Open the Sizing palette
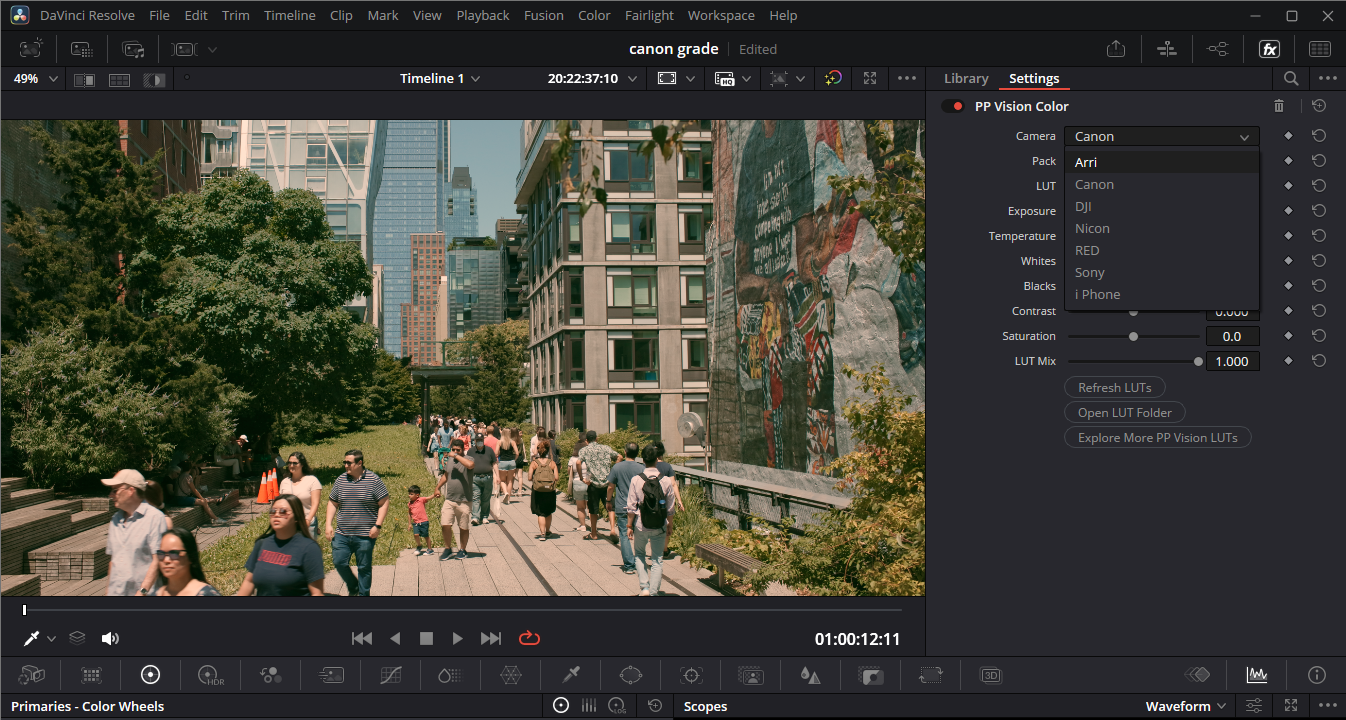The height and width of the screenshot is (720, 1346). pyautogui.click(x=931, y=675)
